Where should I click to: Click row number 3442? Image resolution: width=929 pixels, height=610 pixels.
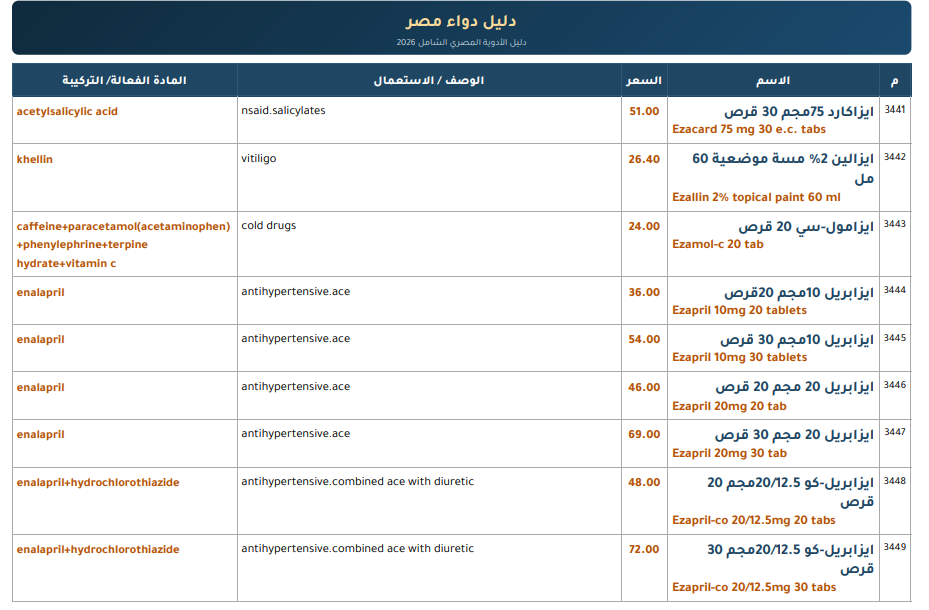(895, 157)
